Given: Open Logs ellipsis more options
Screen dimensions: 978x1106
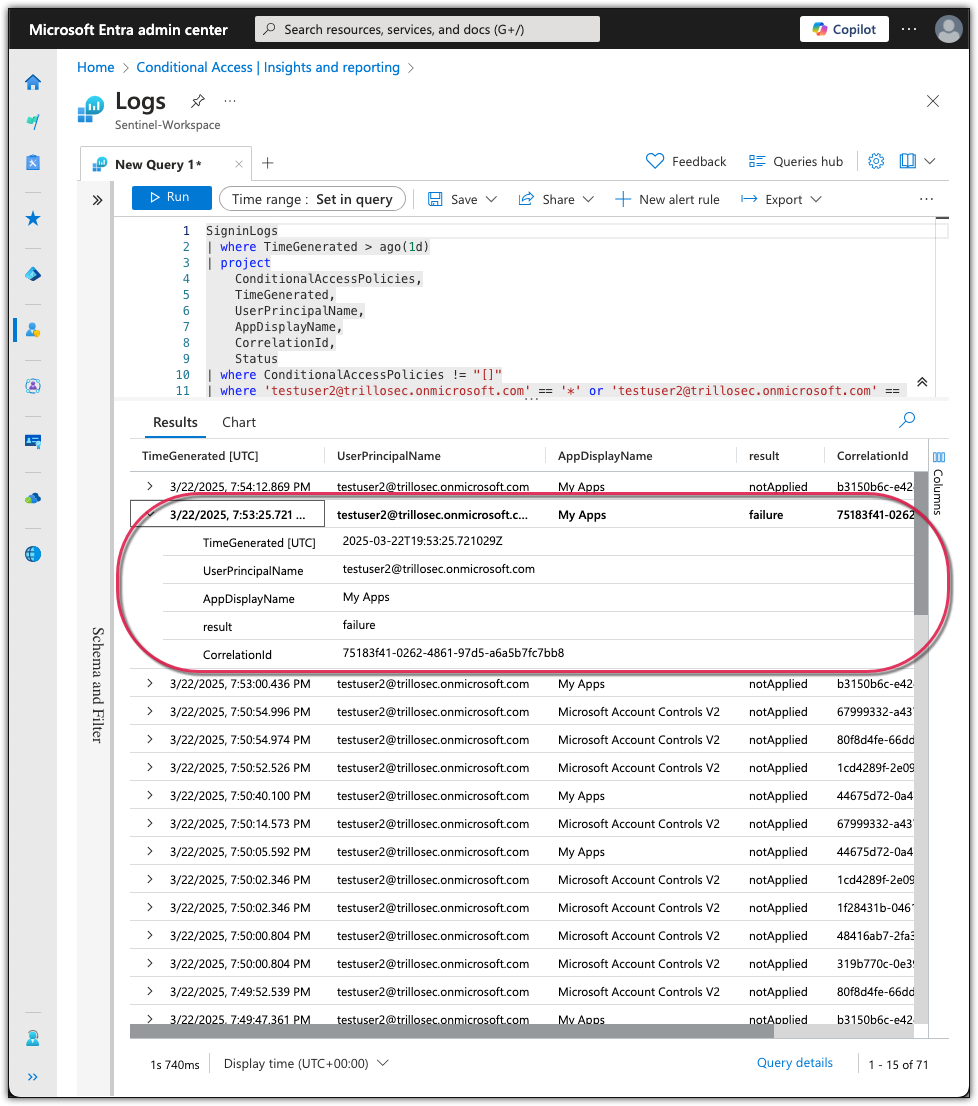Looking at the screenshot, I should pos(230,101).
